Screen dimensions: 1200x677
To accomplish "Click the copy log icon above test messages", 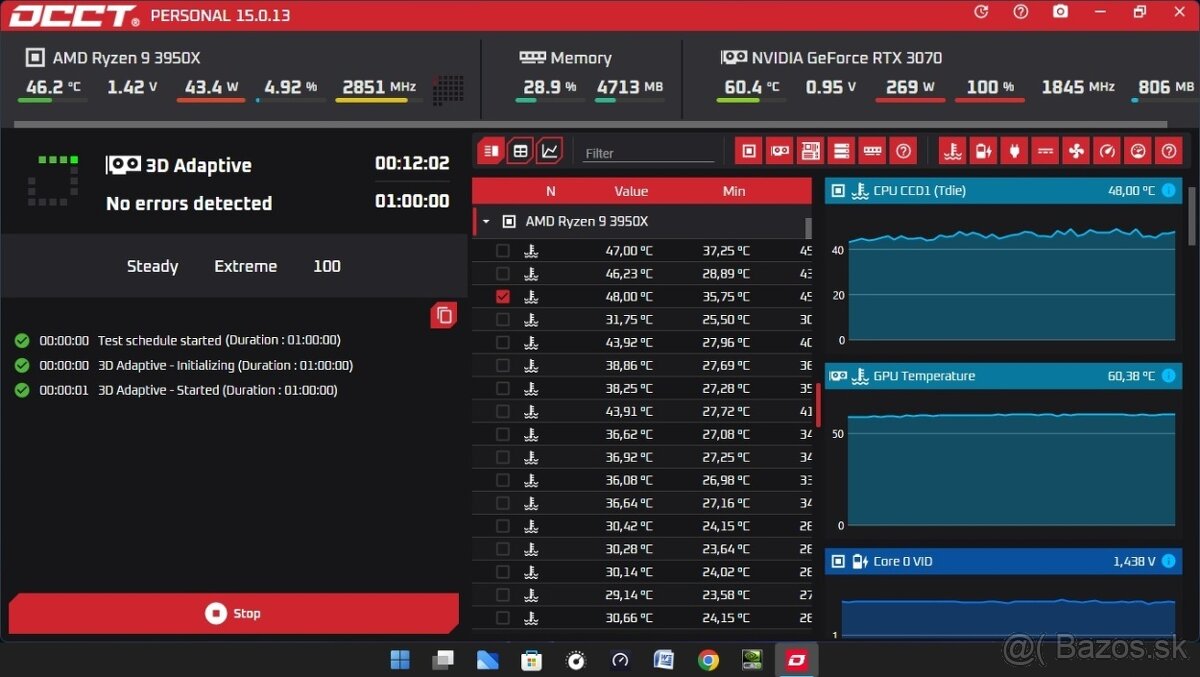I will (x=444, y=315).
